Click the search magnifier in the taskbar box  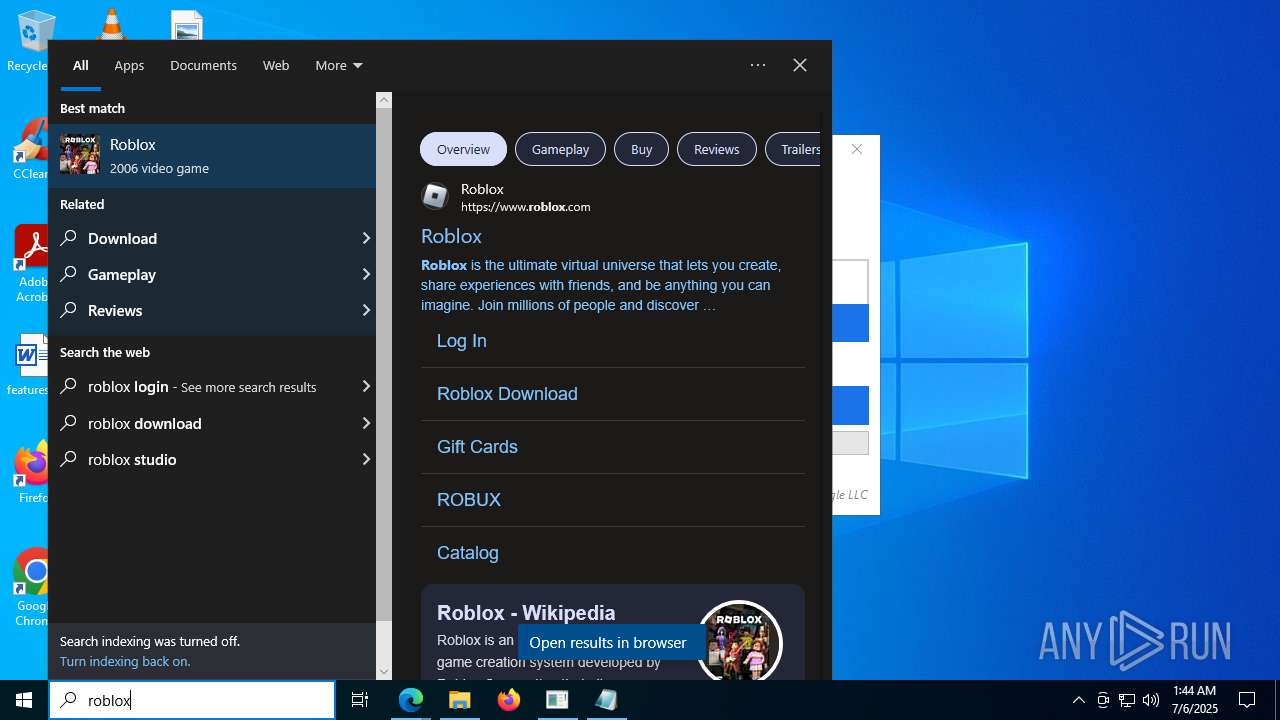(68, 700)
